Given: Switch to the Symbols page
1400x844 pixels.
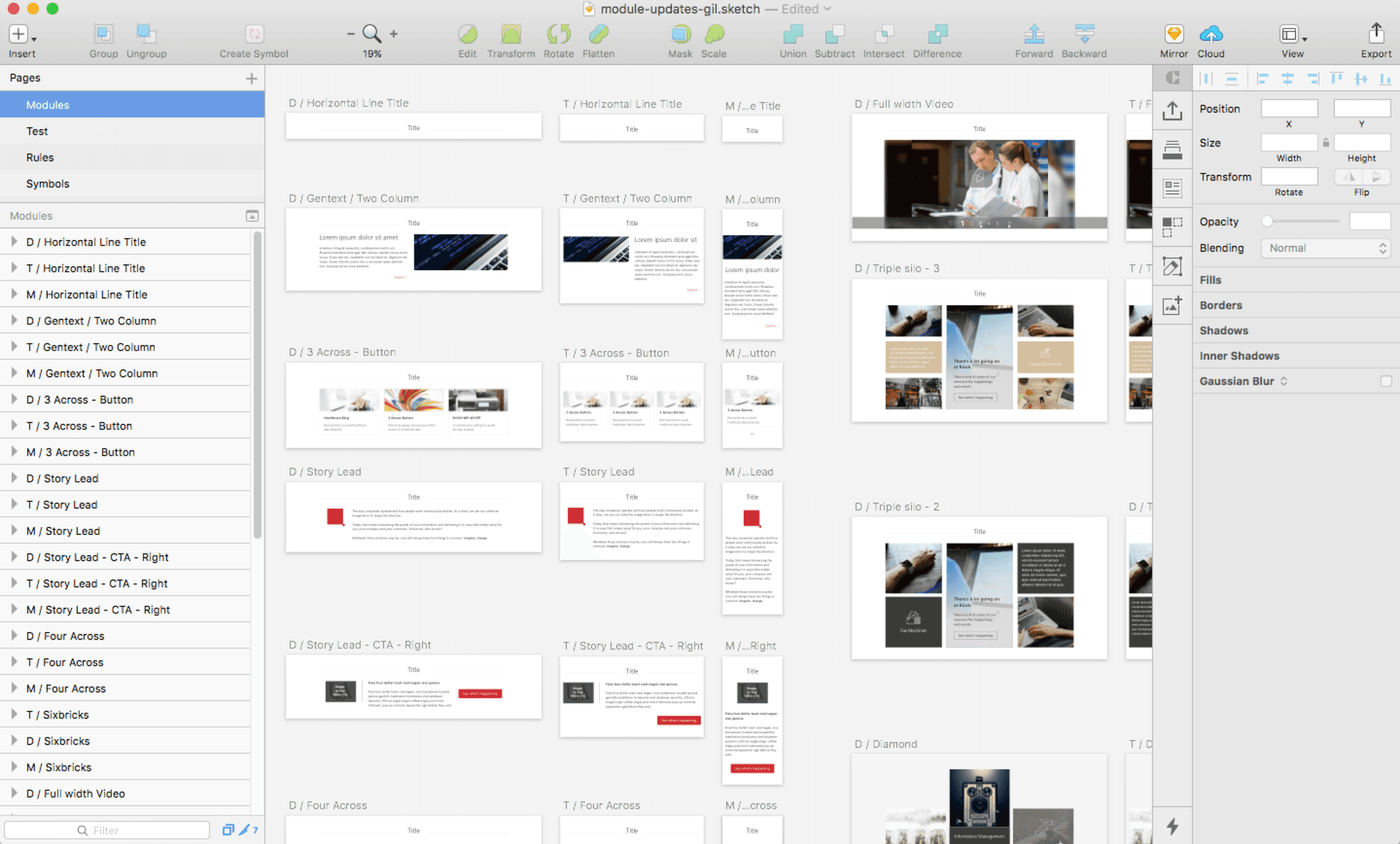Looking at the screenshot, I should point(48,183).
